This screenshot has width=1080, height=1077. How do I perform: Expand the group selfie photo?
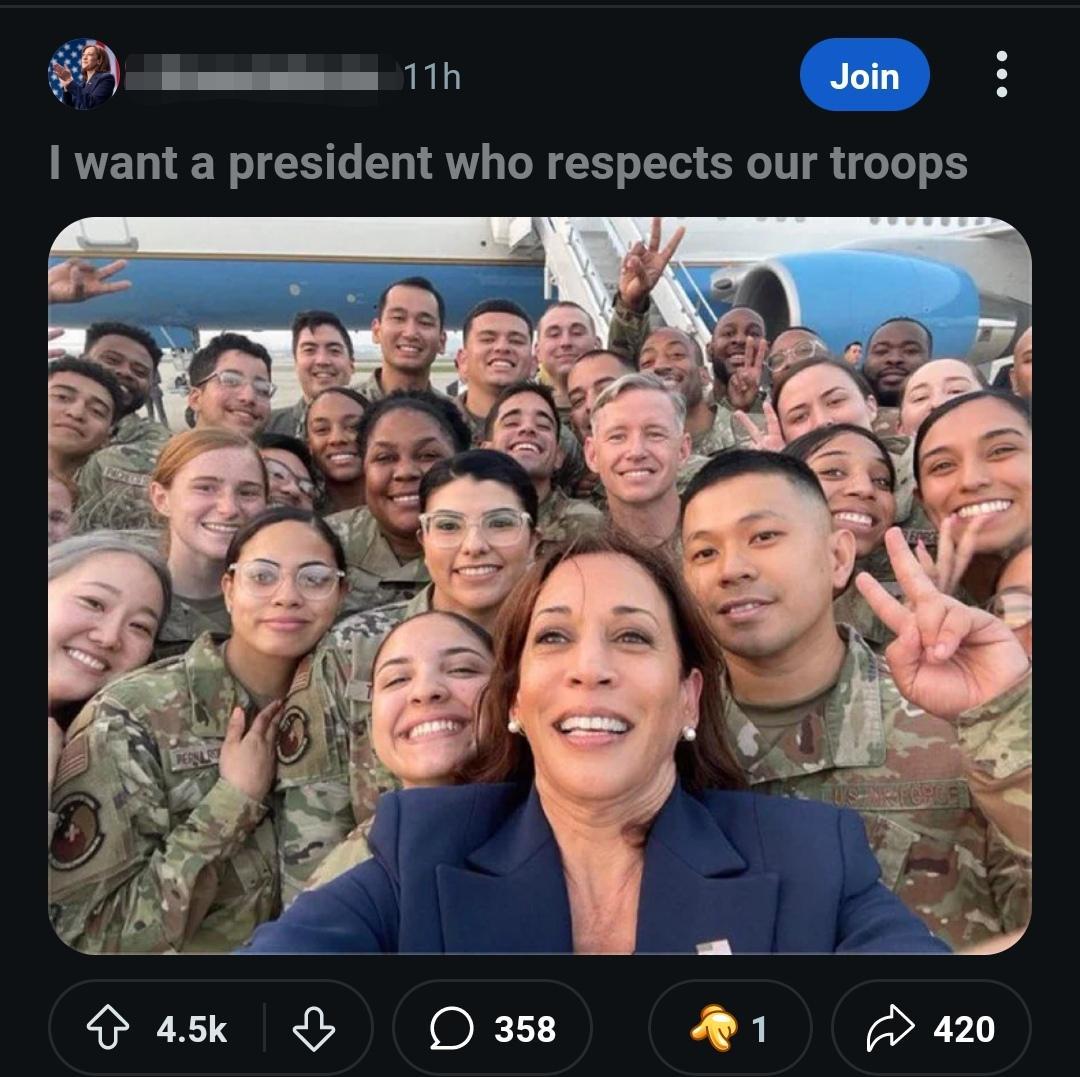tap(539, 585)
